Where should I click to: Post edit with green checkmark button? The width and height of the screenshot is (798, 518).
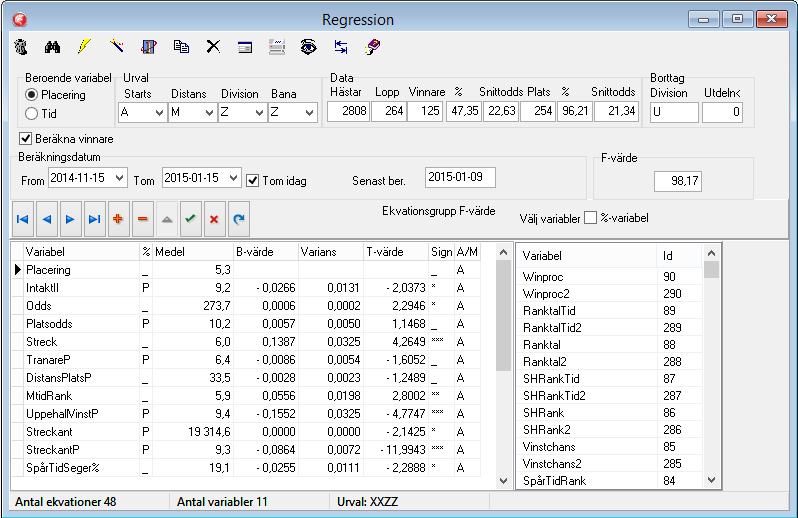point(190,219)
